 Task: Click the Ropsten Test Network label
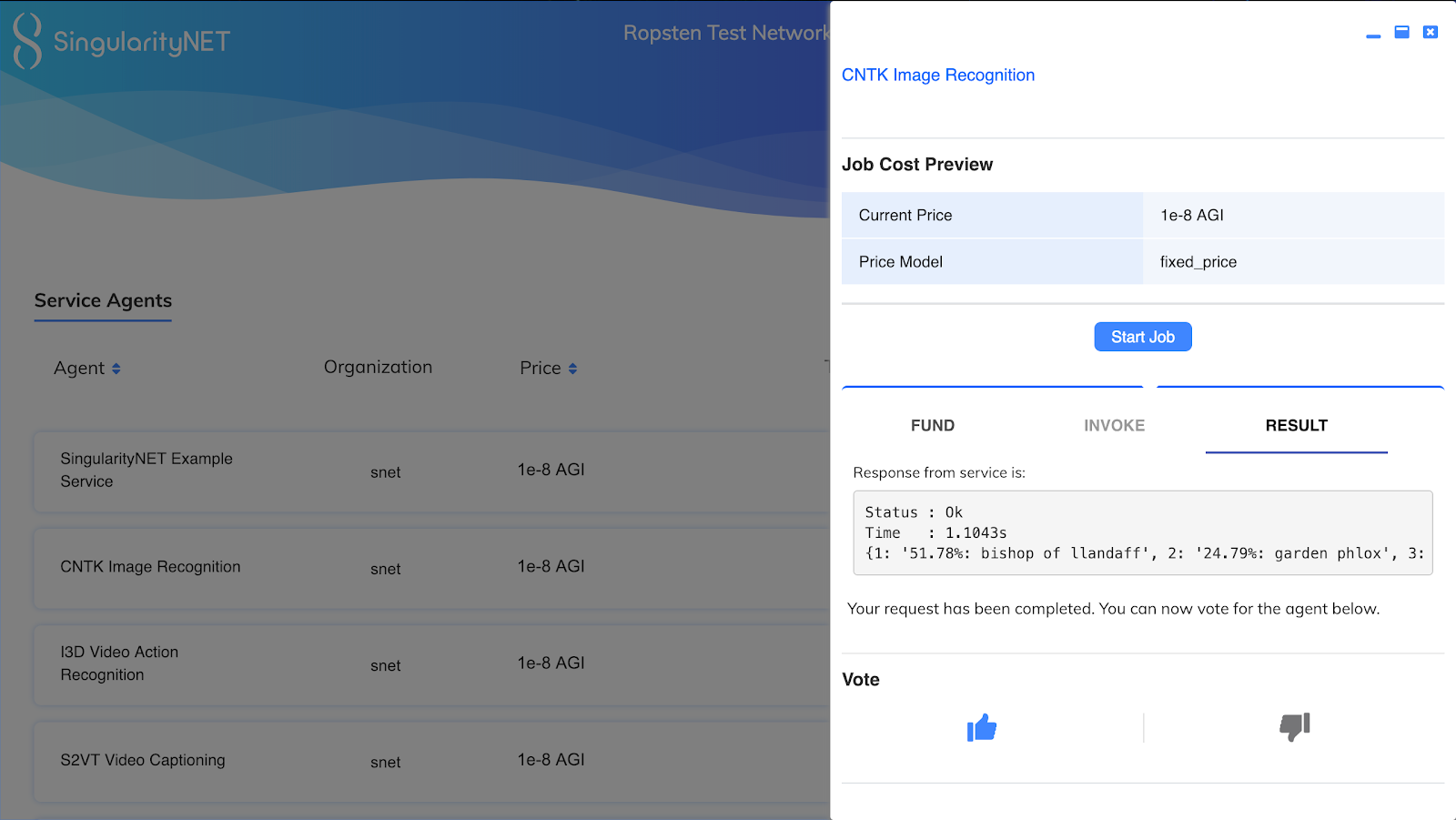coord(726,33)
